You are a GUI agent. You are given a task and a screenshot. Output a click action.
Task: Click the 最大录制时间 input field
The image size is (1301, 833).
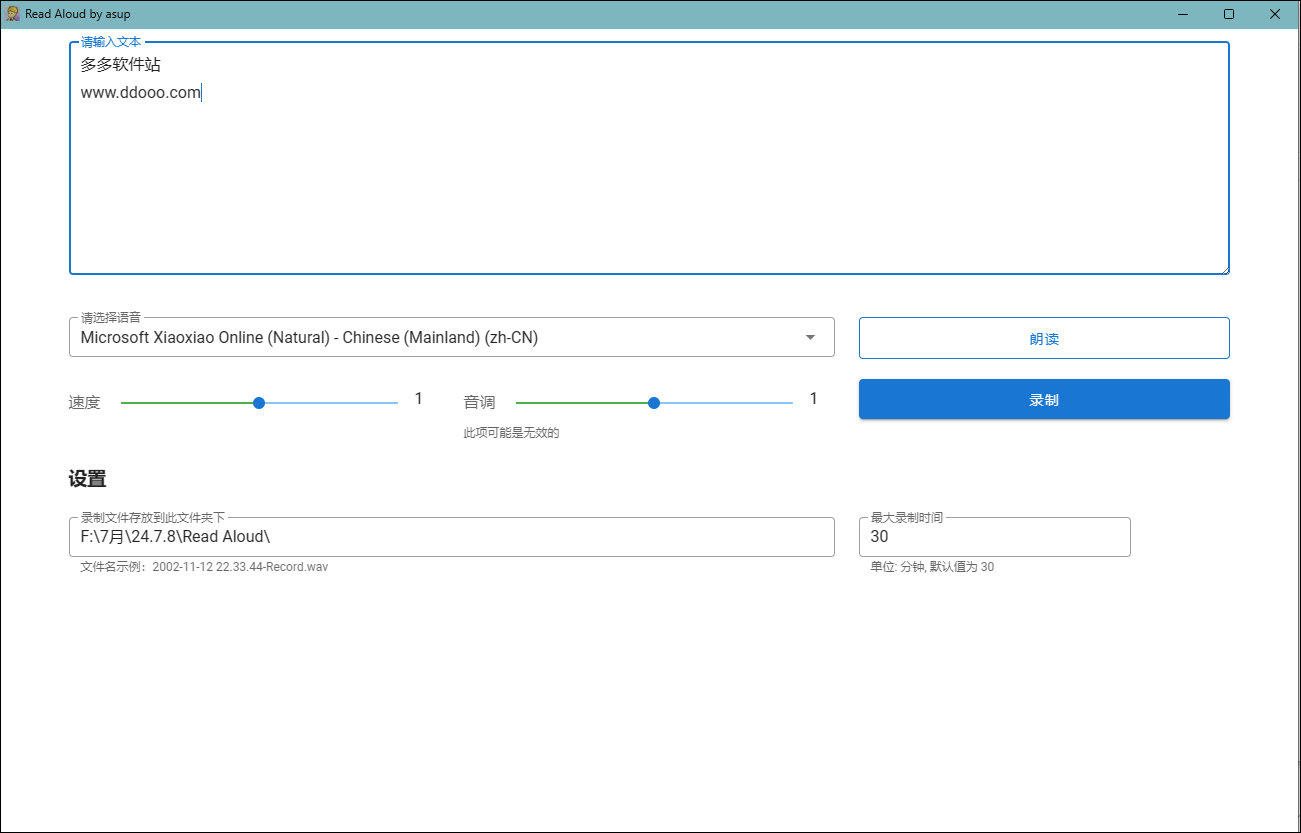click(994, 537)
